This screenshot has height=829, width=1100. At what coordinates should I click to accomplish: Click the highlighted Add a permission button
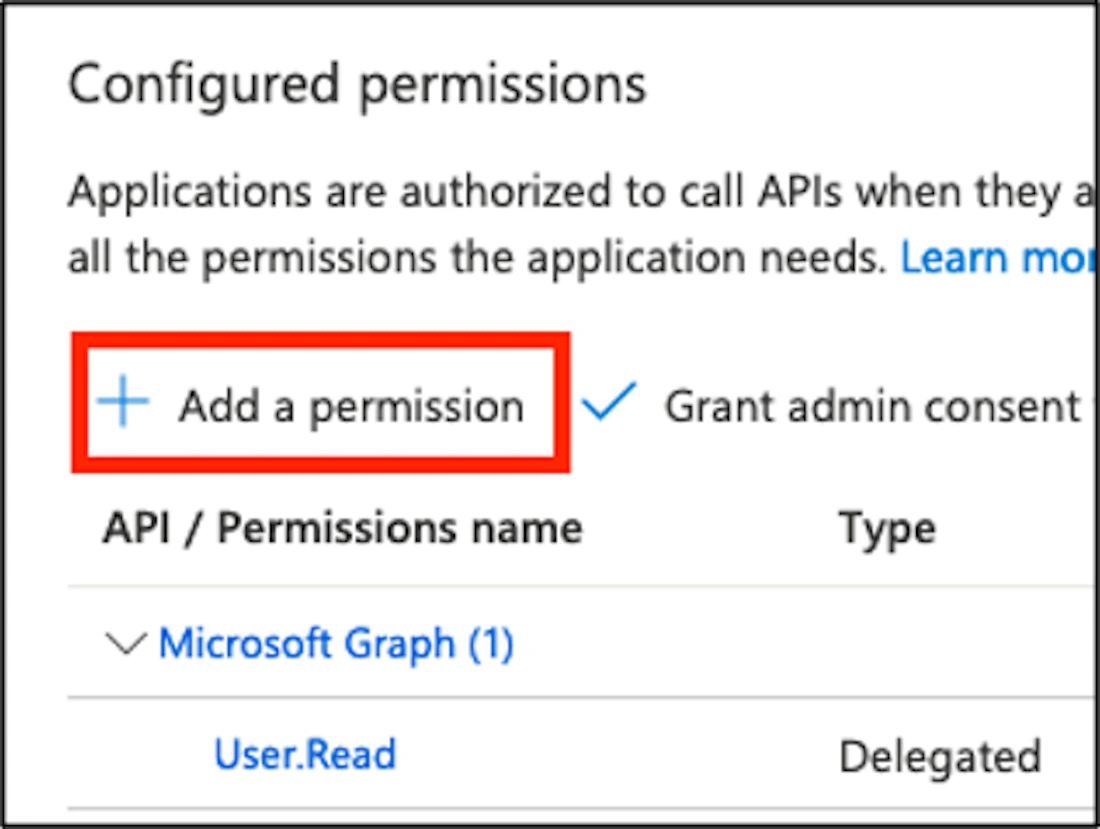[320, 405]
